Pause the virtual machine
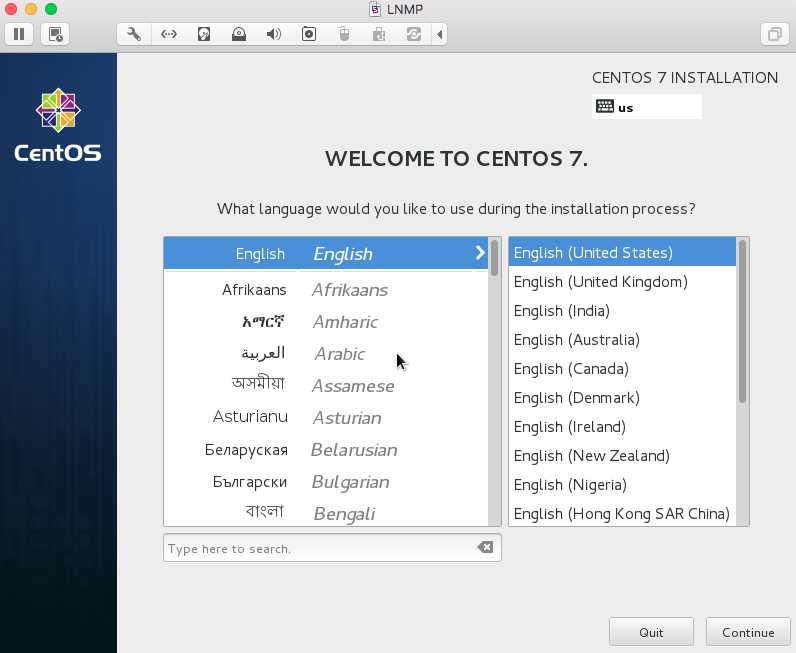 [19, 34]
